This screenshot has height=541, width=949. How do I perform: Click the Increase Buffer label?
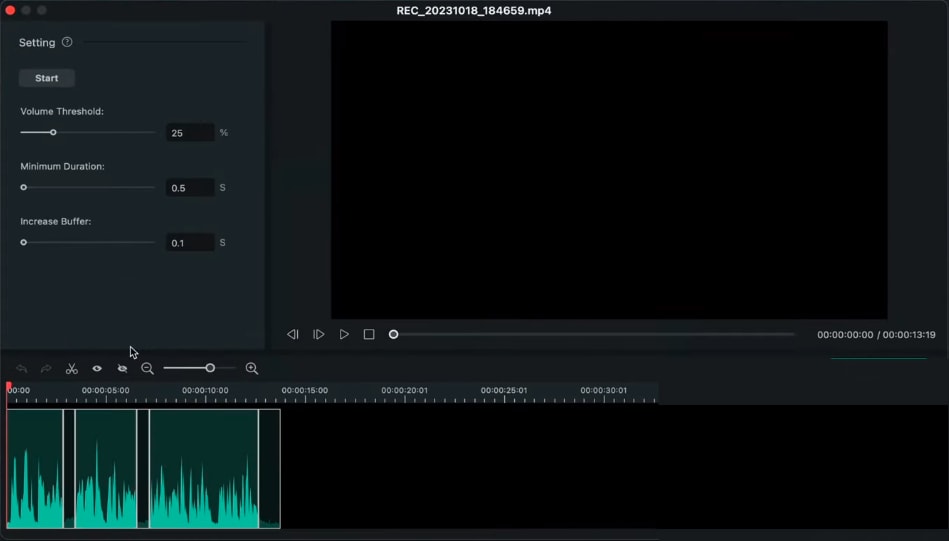point(56,221)
